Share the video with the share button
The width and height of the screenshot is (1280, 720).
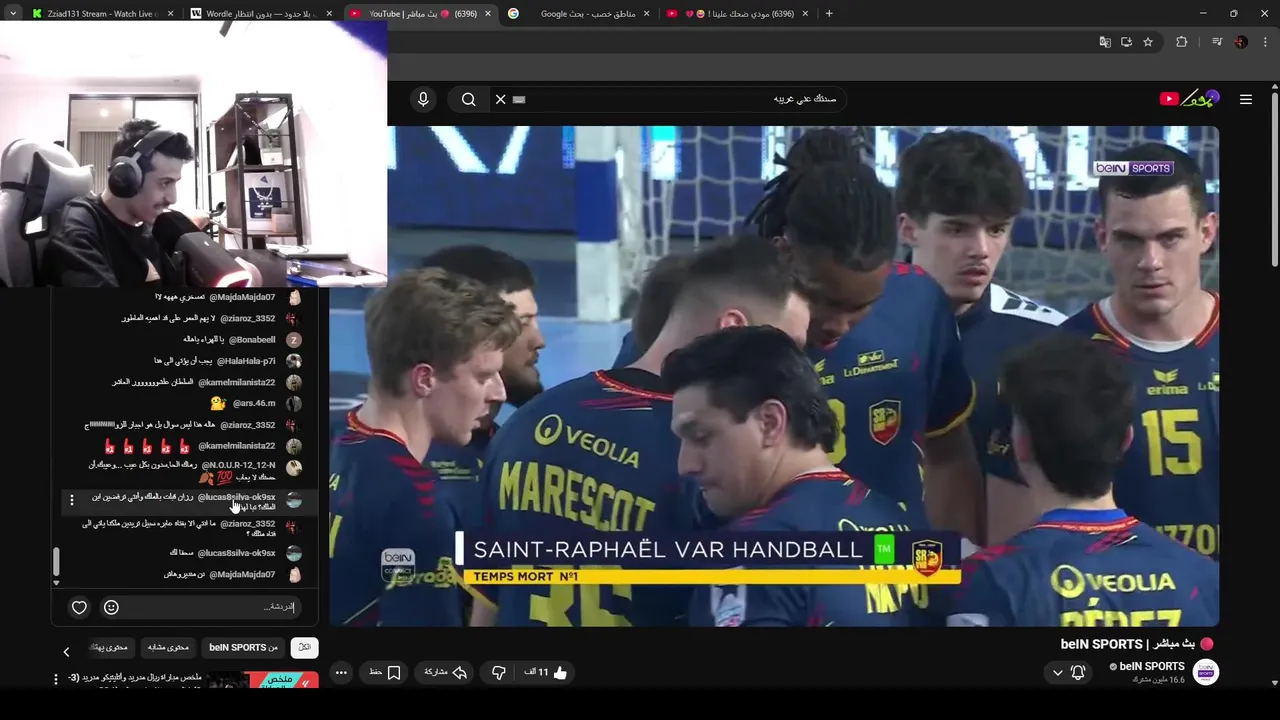click(x=446, y=673)
